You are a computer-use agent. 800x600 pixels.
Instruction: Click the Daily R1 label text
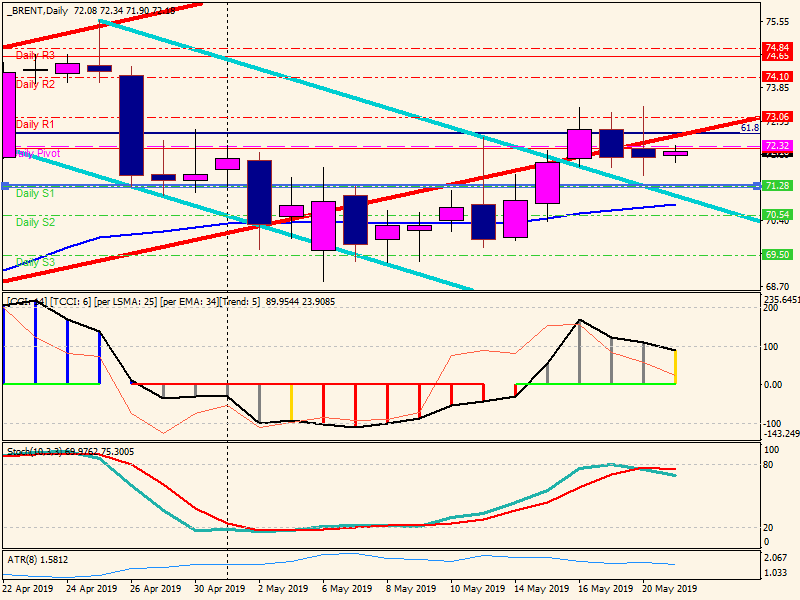(35, 124)
